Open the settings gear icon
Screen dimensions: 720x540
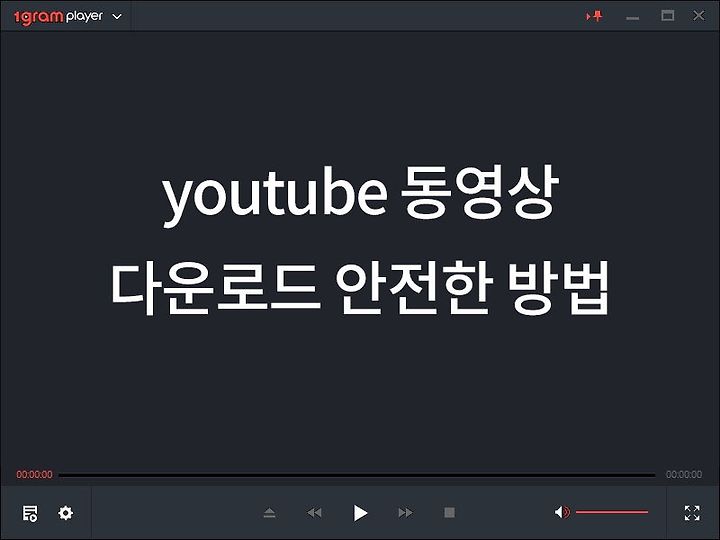point(66,512)
